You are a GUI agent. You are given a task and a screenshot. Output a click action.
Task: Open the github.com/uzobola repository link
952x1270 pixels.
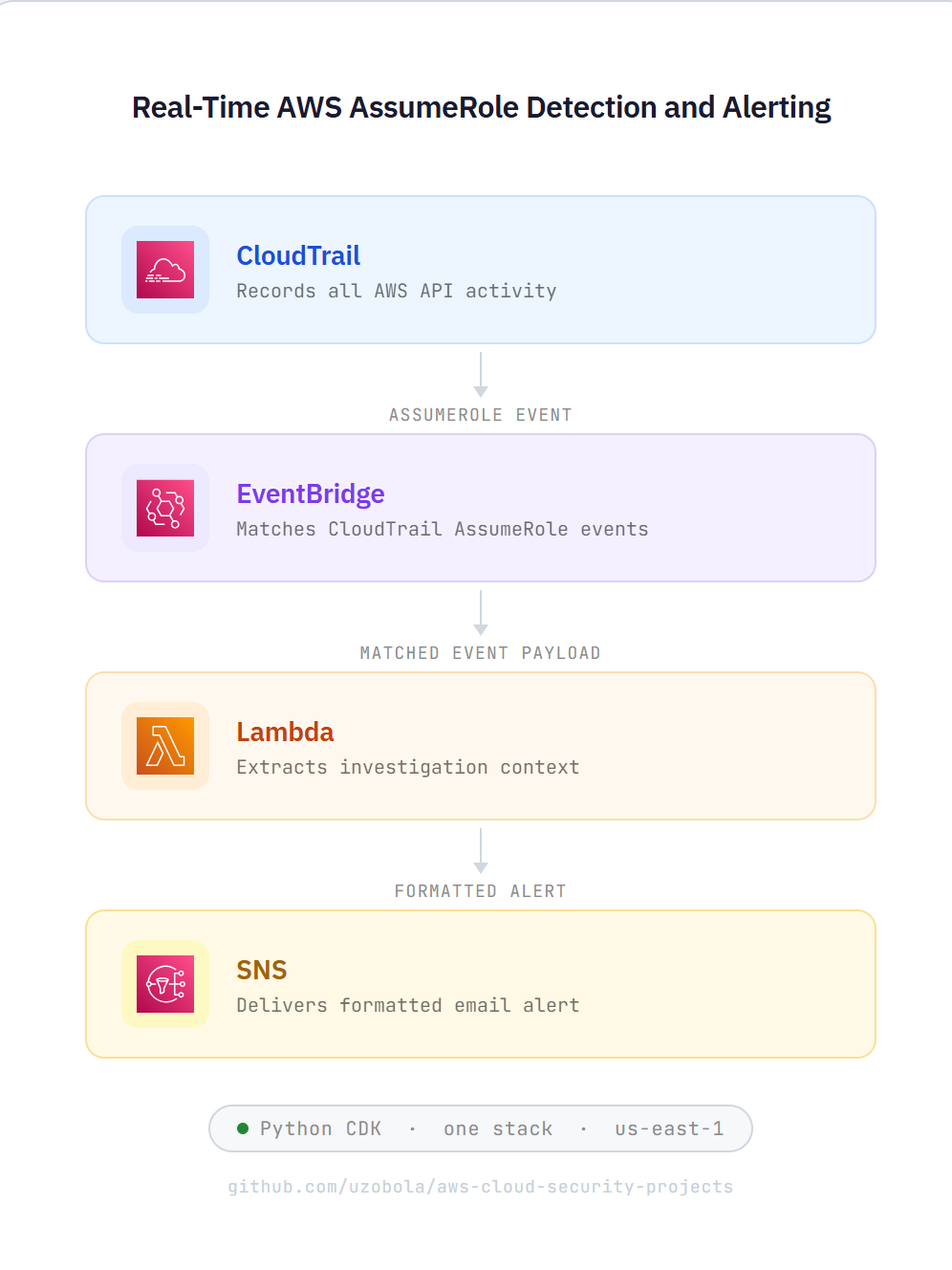pyautogui.click(x=481, y=1186)
